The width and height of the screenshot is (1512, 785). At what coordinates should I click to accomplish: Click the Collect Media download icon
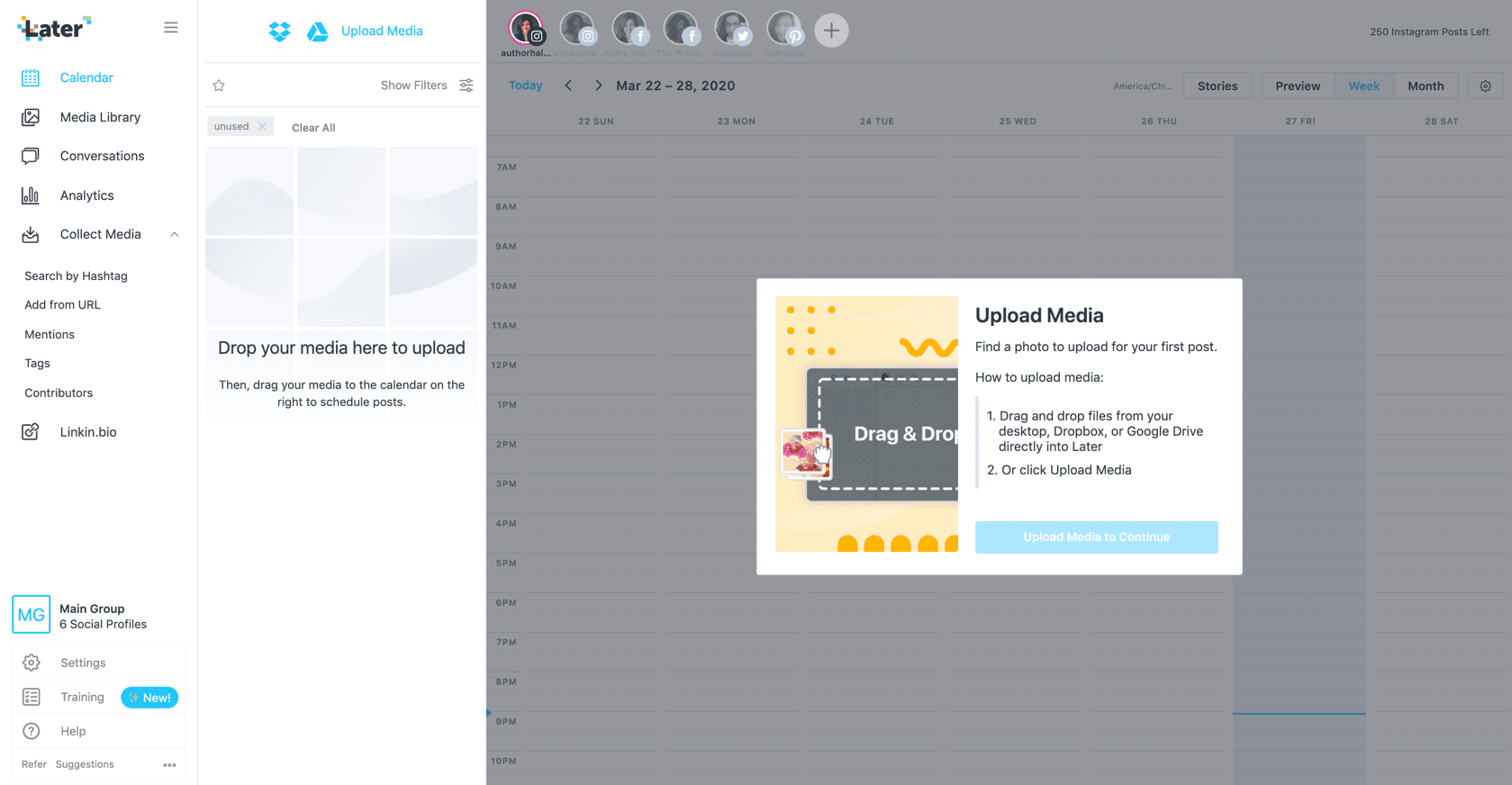coord(31,234)
